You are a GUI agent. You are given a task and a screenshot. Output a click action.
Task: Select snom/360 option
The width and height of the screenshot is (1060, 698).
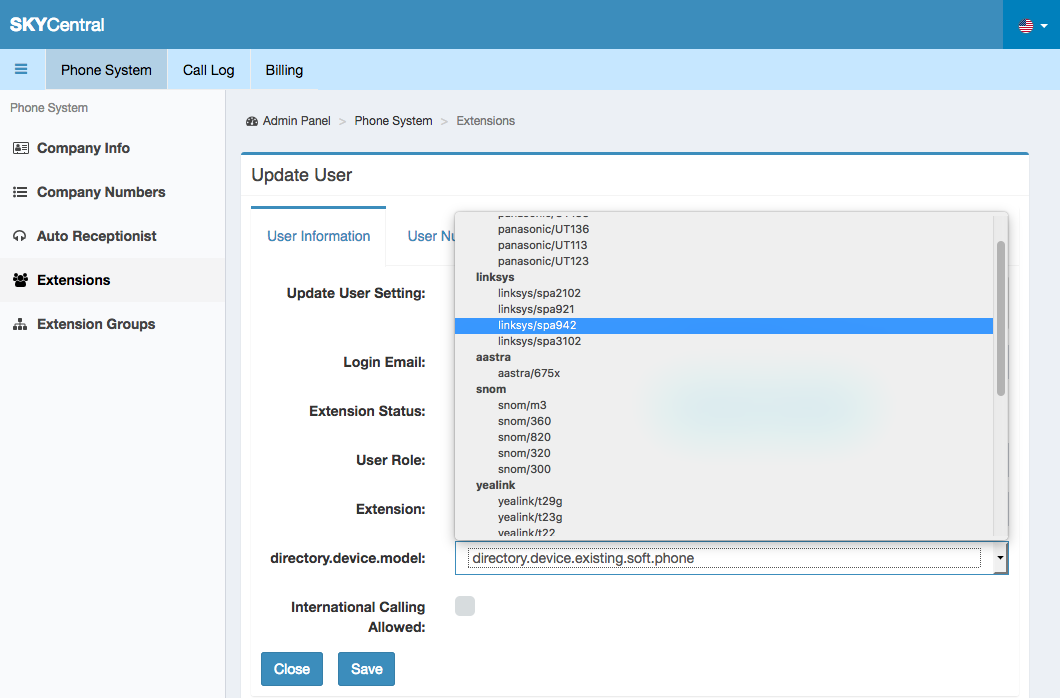coord(724,421)
